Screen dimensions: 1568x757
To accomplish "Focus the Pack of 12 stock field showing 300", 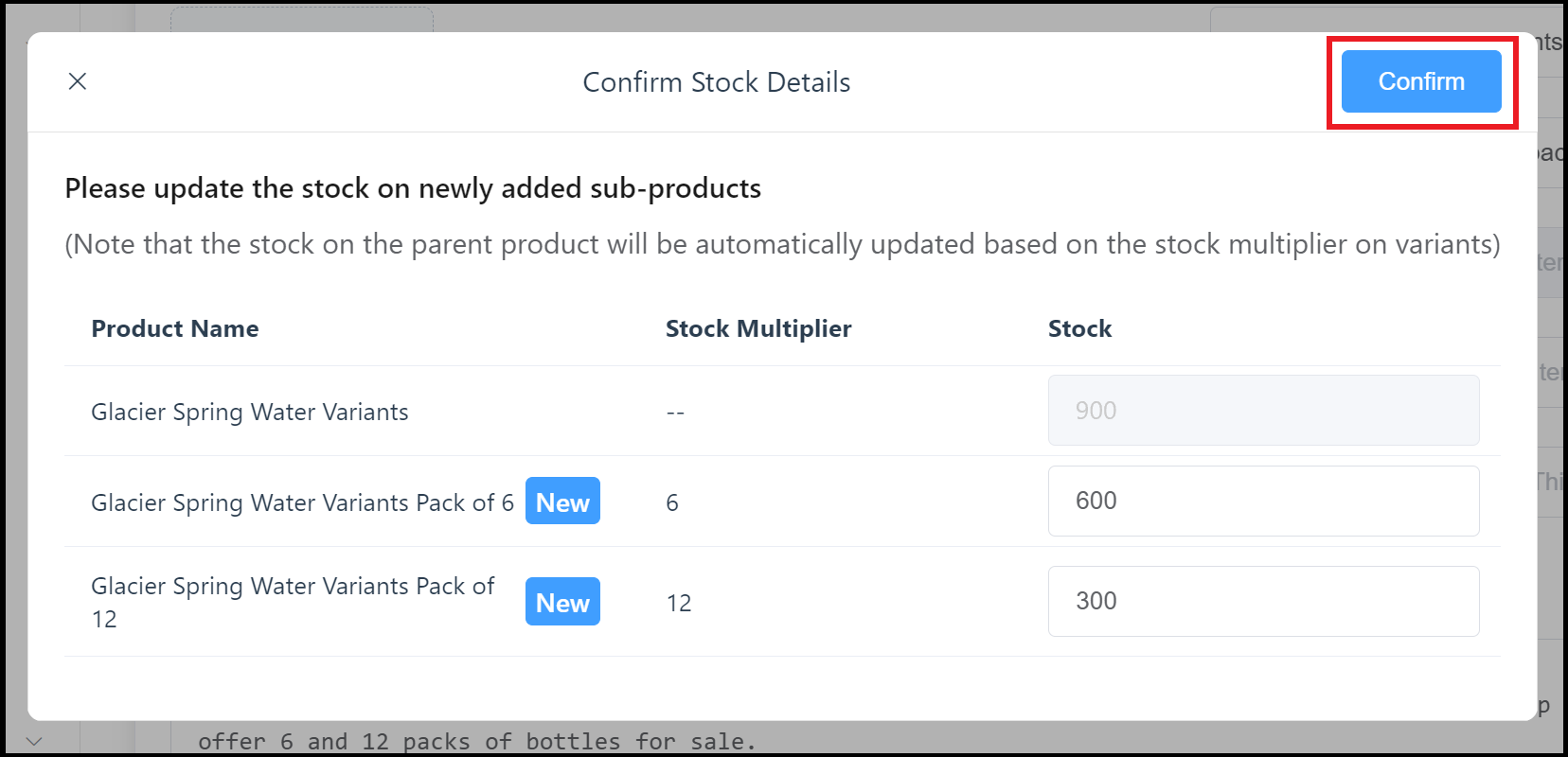I will click(x=1263, y=601).
